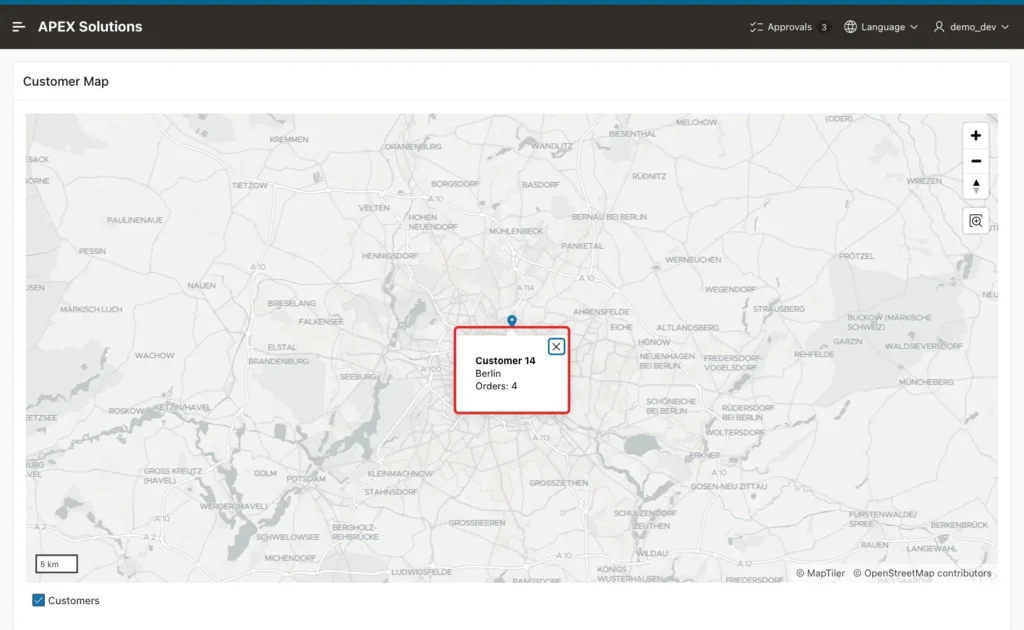
Task: Click the Potsdam label on map
Action: click(x=306, y=479)
